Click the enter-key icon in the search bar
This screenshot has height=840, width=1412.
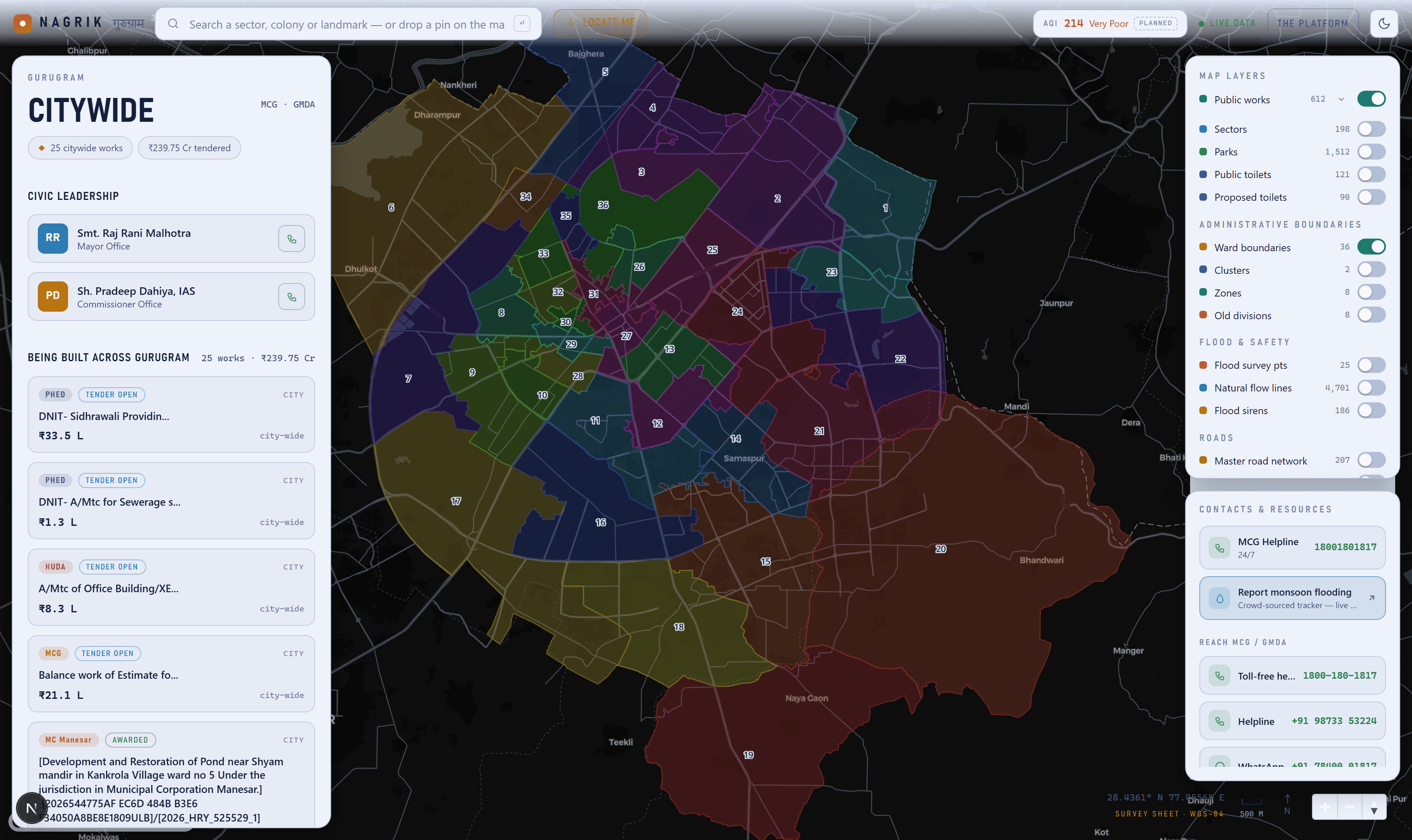(x=522, y=23)
